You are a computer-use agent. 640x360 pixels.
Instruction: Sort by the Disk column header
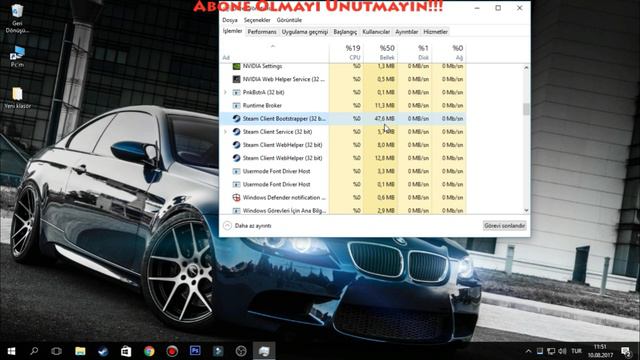[x=415, y=53]
